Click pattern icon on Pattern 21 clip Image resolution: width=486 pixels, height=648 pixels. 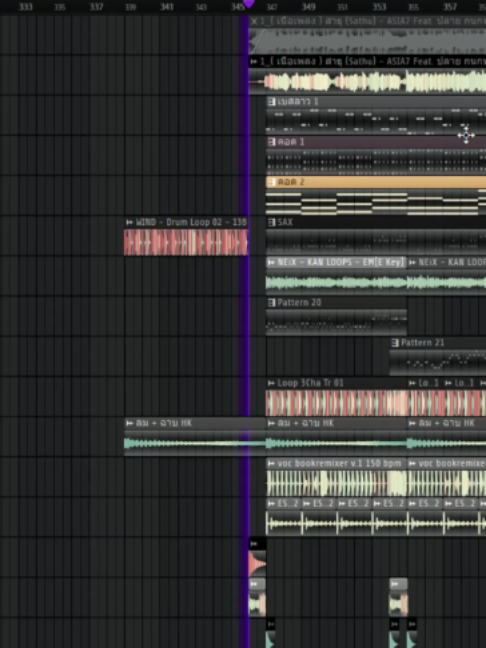395,343
